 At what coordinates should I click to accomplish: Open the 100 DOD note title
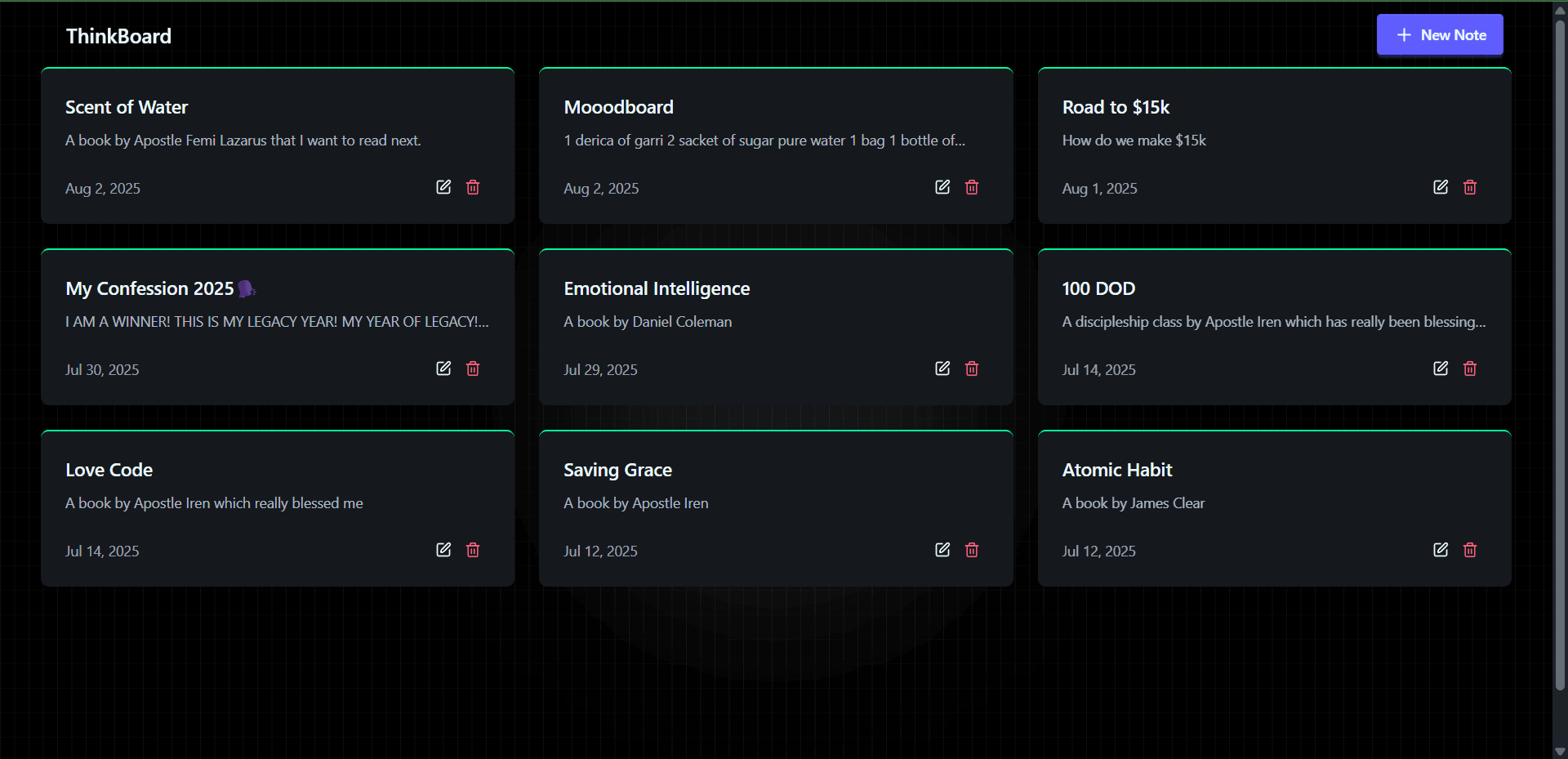(x=1098, y=288)
